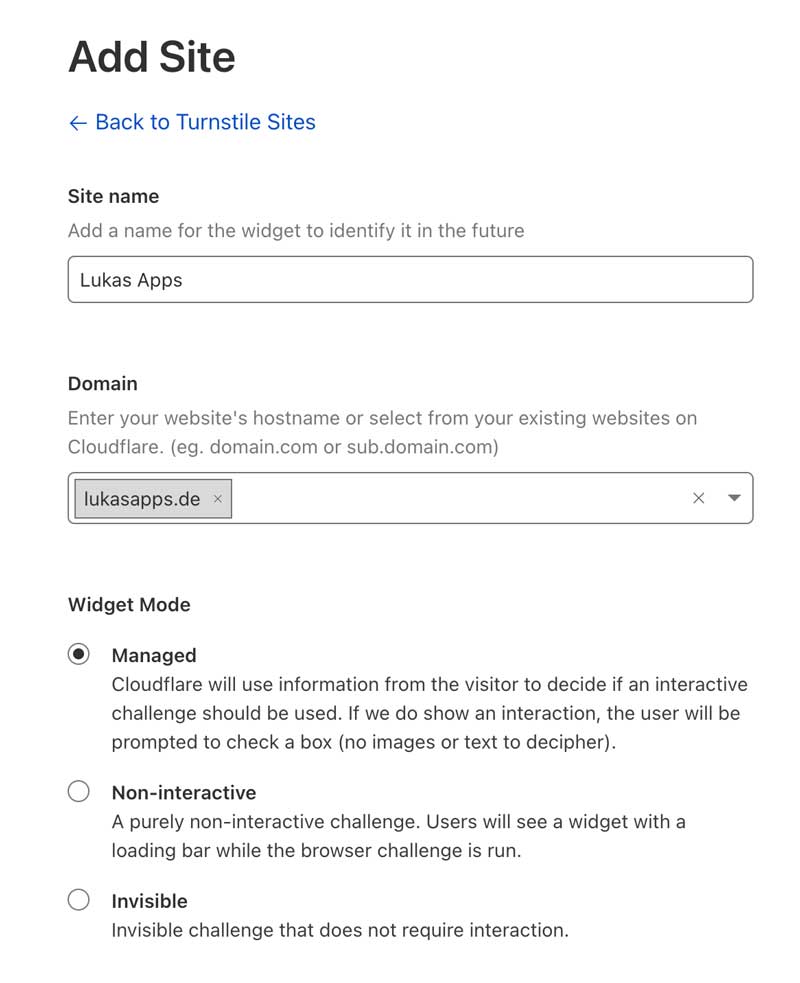Image resolution: width=800 pixels, height=983 pixels.
Task: Select the Managed widget mode
Action: point(78,654)
